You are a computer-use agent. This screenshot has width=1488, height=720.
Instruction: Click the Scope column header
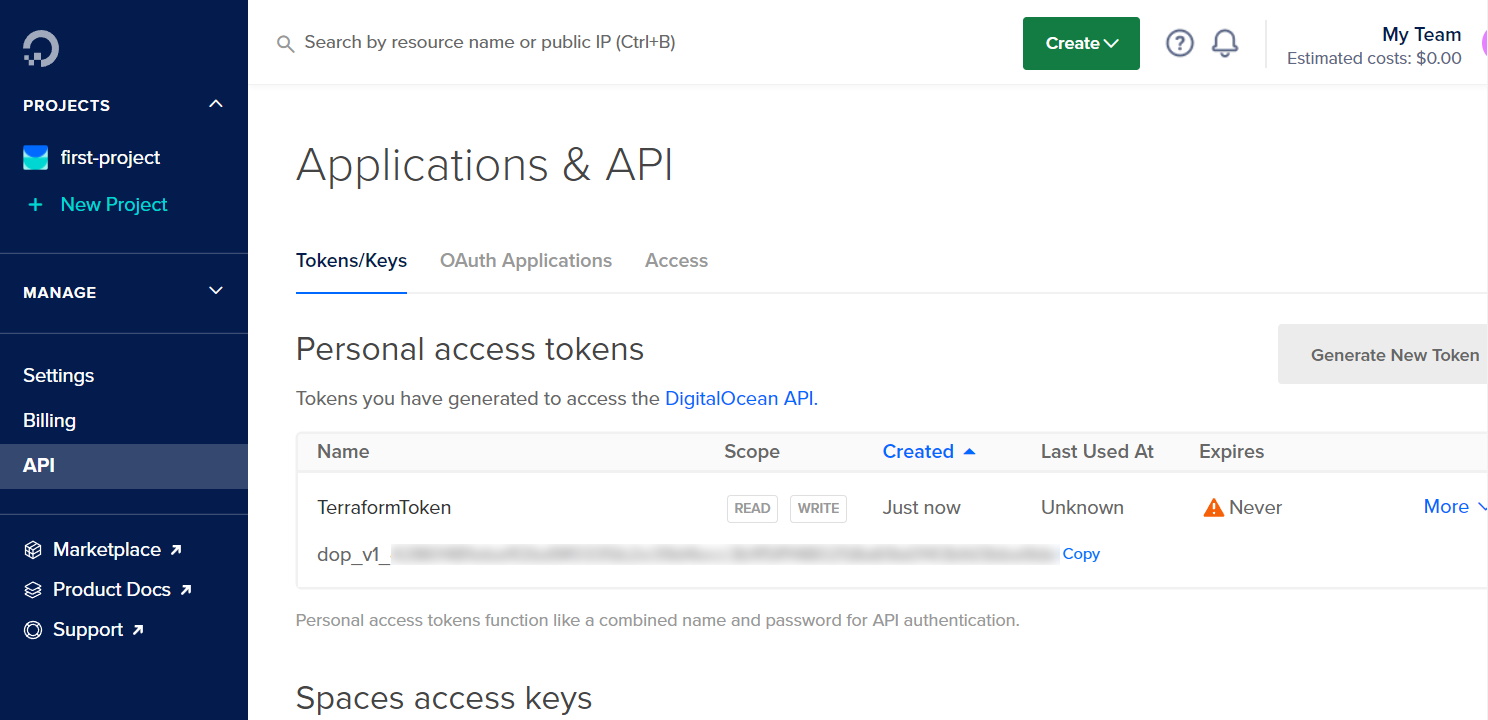coord(752,452)
